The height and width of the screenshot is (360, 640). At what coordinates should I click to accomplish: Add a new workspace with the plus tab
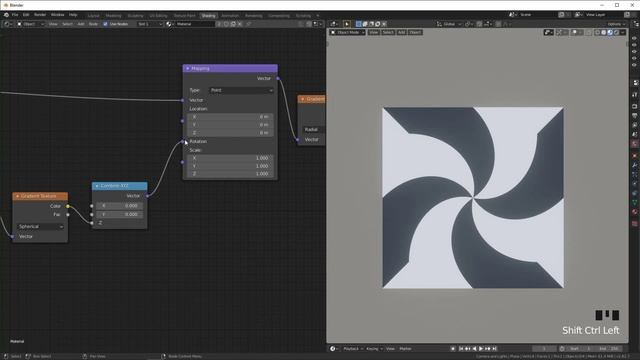[318, 16]
